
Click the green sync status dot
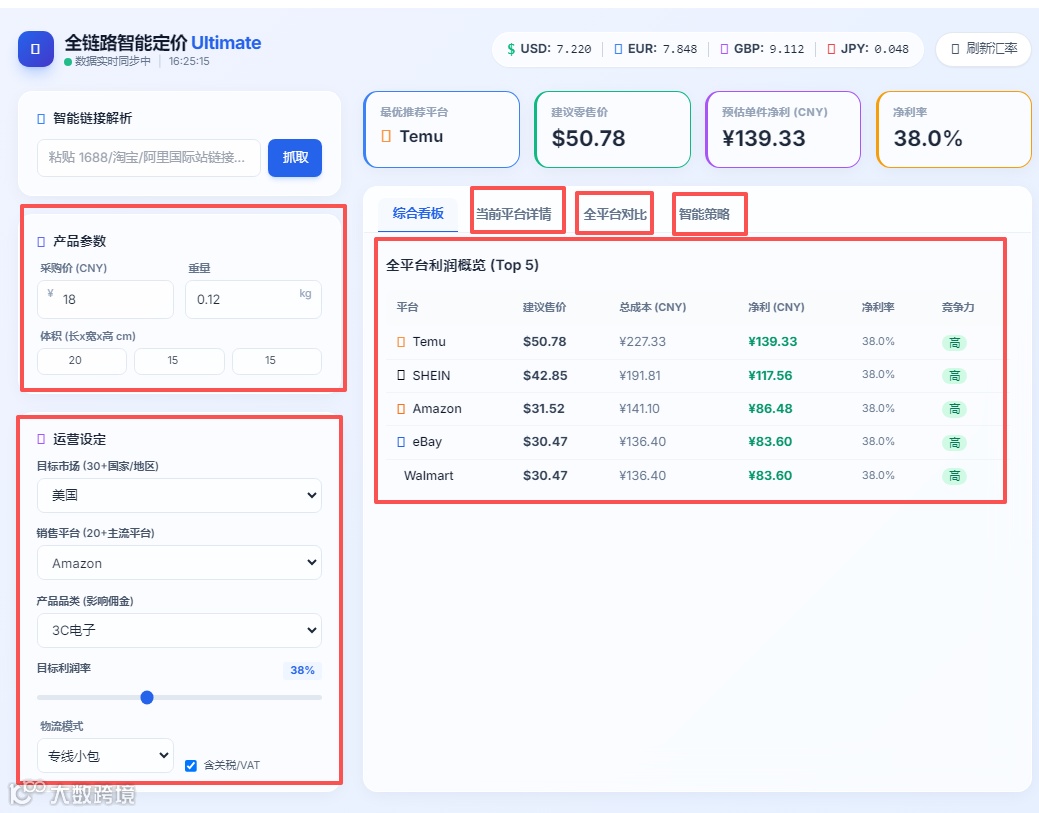coord(68,62)
